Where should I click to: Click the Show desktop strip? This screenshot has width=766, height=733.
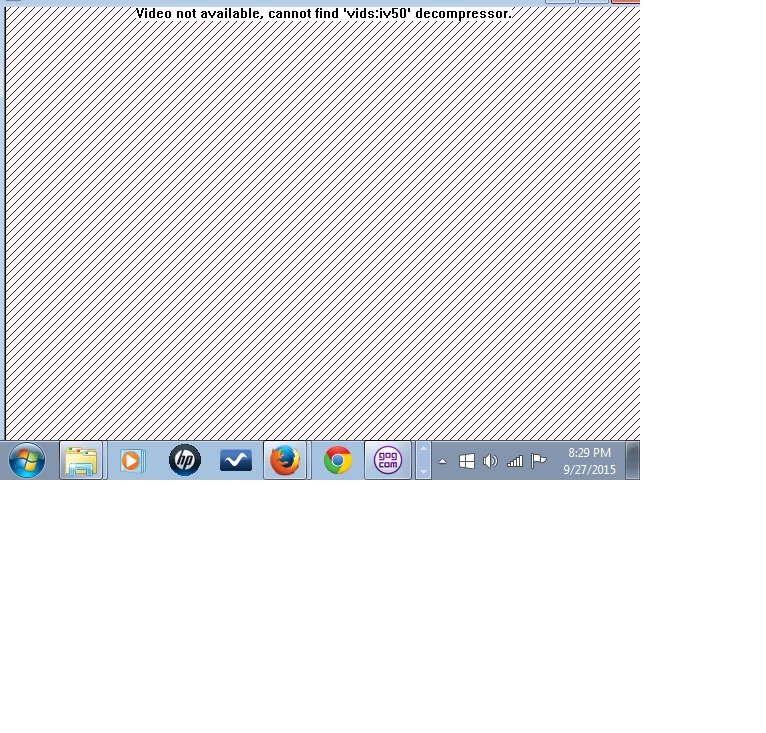pyautogui.click(x=633, y=460)
